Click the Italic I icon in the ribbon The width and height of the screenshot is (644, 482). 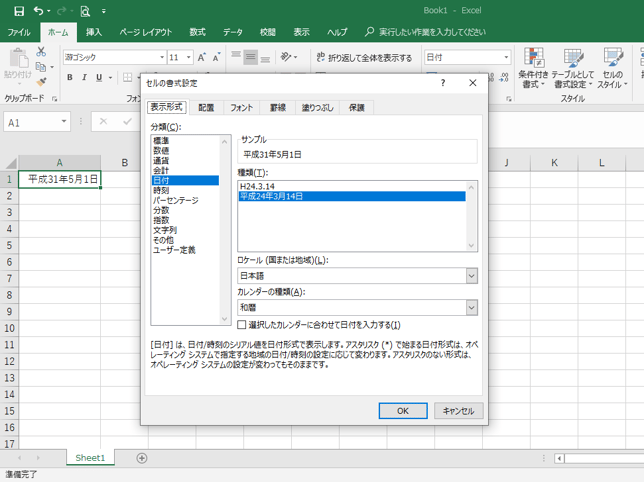click(84, 77)
